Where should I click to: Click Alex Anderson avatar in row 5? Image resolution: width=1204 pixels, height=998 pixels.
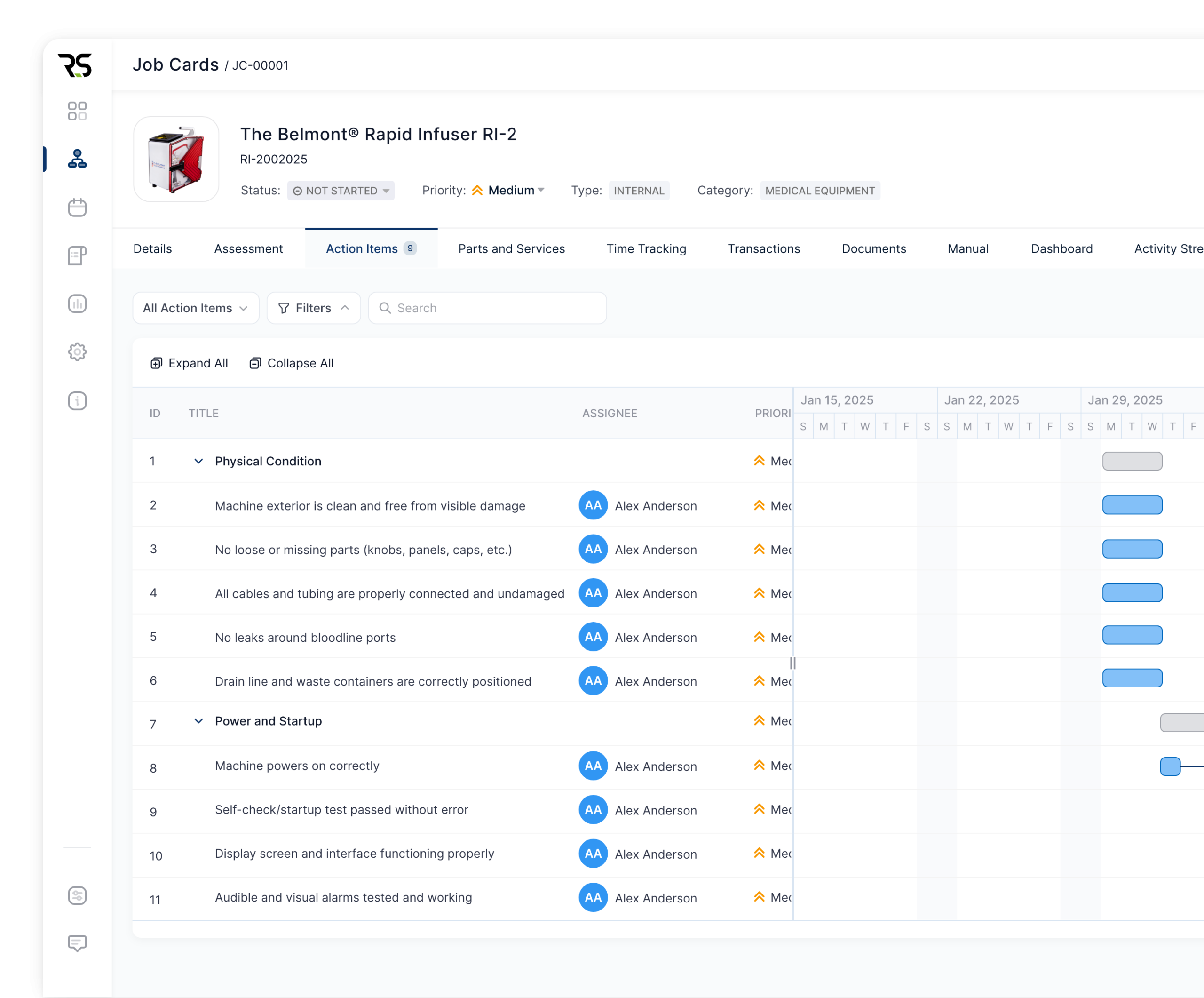(x=593, y=637)
